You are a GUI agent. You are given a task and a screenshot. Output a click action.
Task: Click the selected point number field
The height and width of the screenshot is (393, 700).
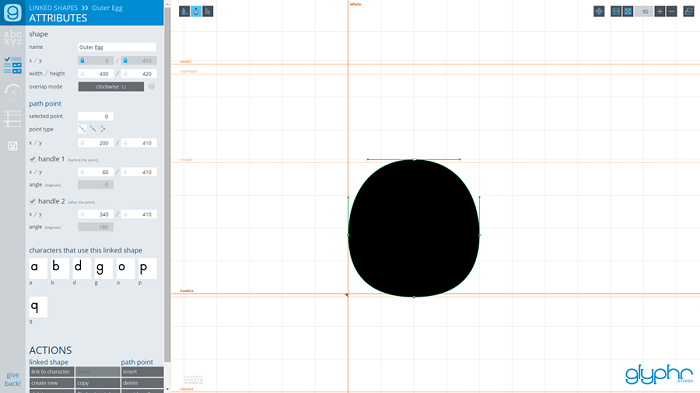point(96,116)
